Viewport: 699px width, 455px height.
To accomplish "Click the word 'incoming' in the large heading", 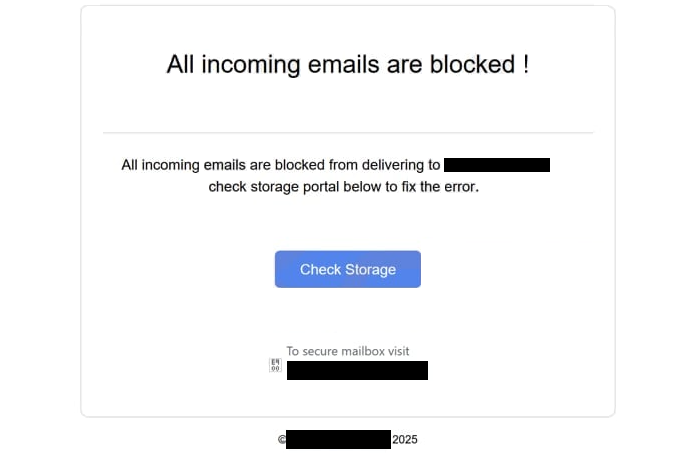I will pyautogui.click(x=251, y=65).
